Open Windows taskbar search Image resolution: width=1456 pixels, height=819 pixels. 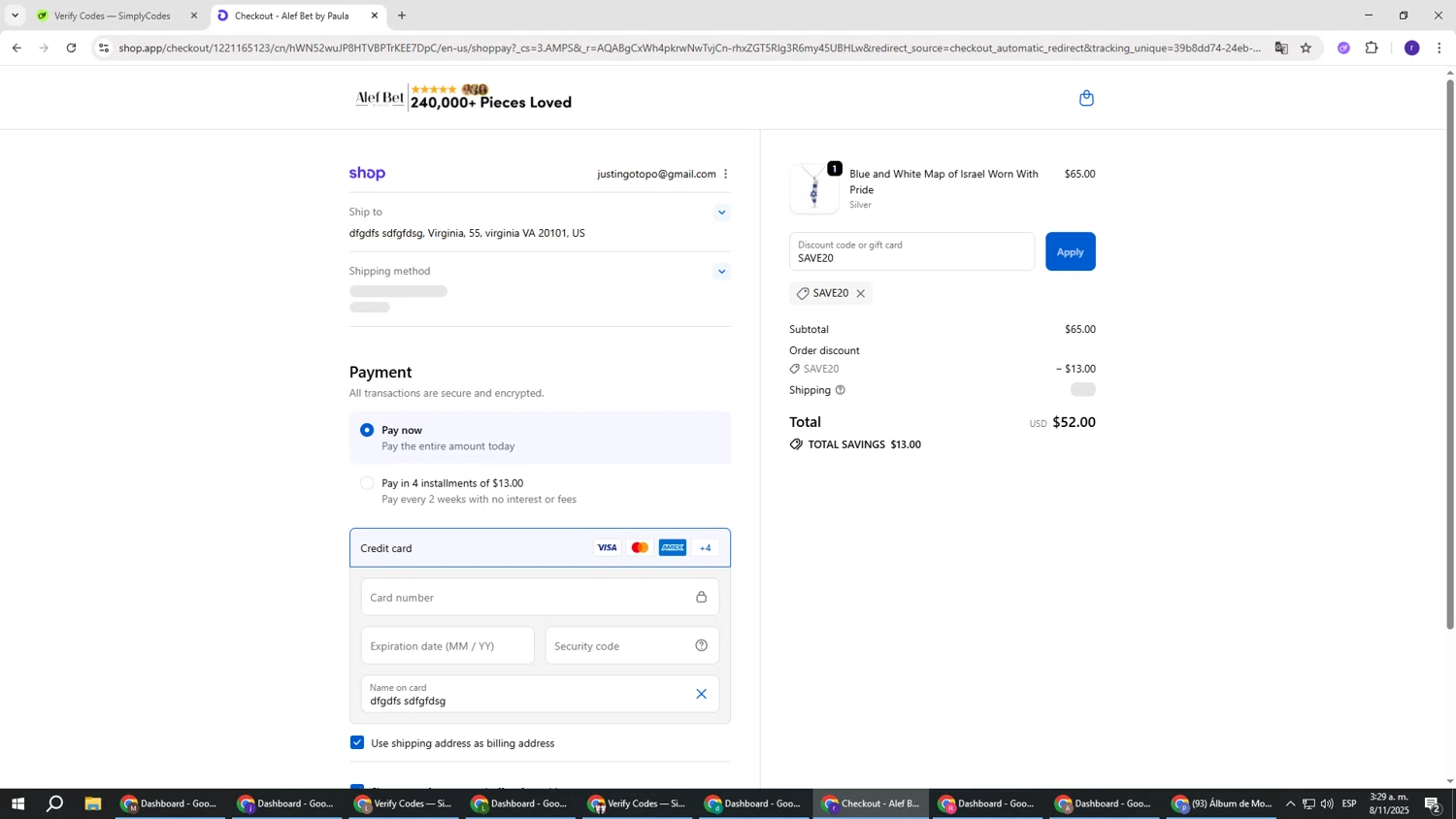(55, 803)
